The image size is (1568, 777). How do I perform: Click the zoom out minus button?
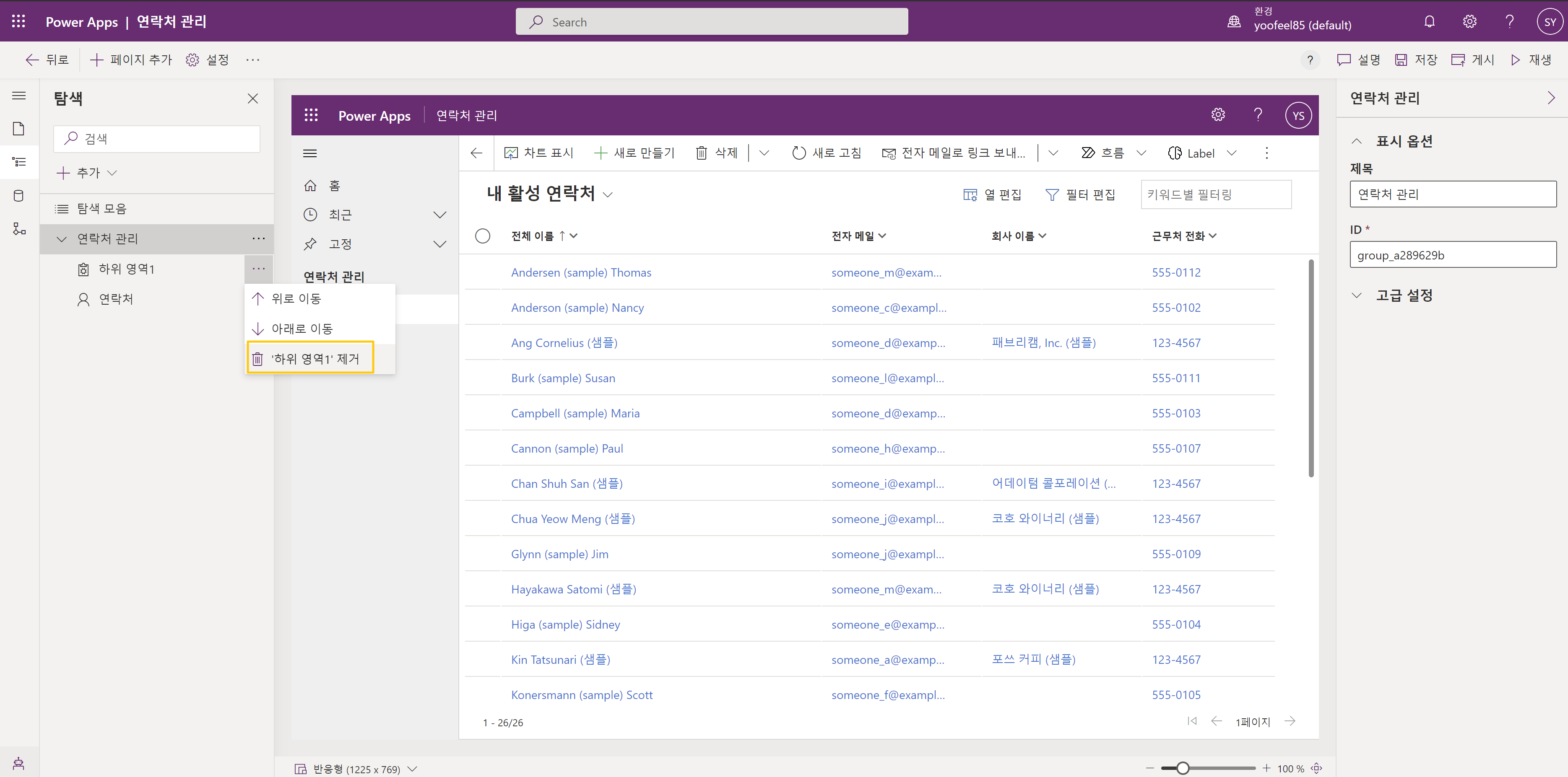coord(1149,769)
